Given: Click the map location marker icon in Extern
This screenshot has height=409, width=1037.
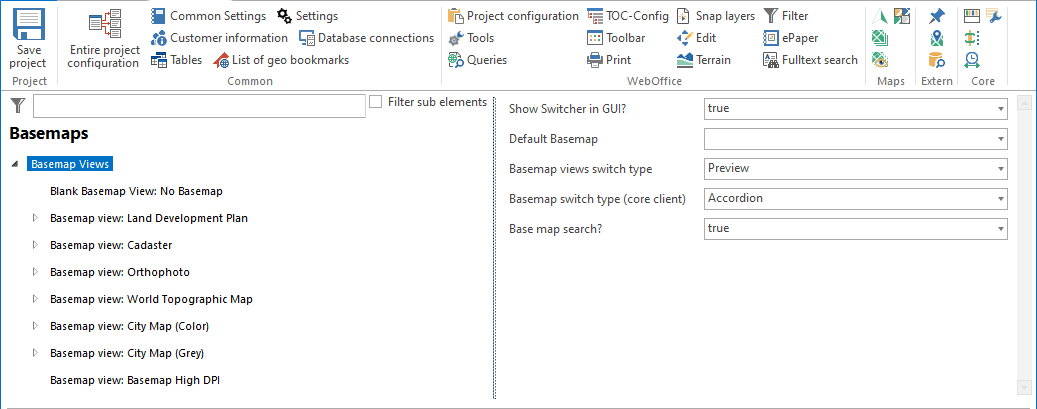Looking at the screenshot, I should click(x=936, y=38).
